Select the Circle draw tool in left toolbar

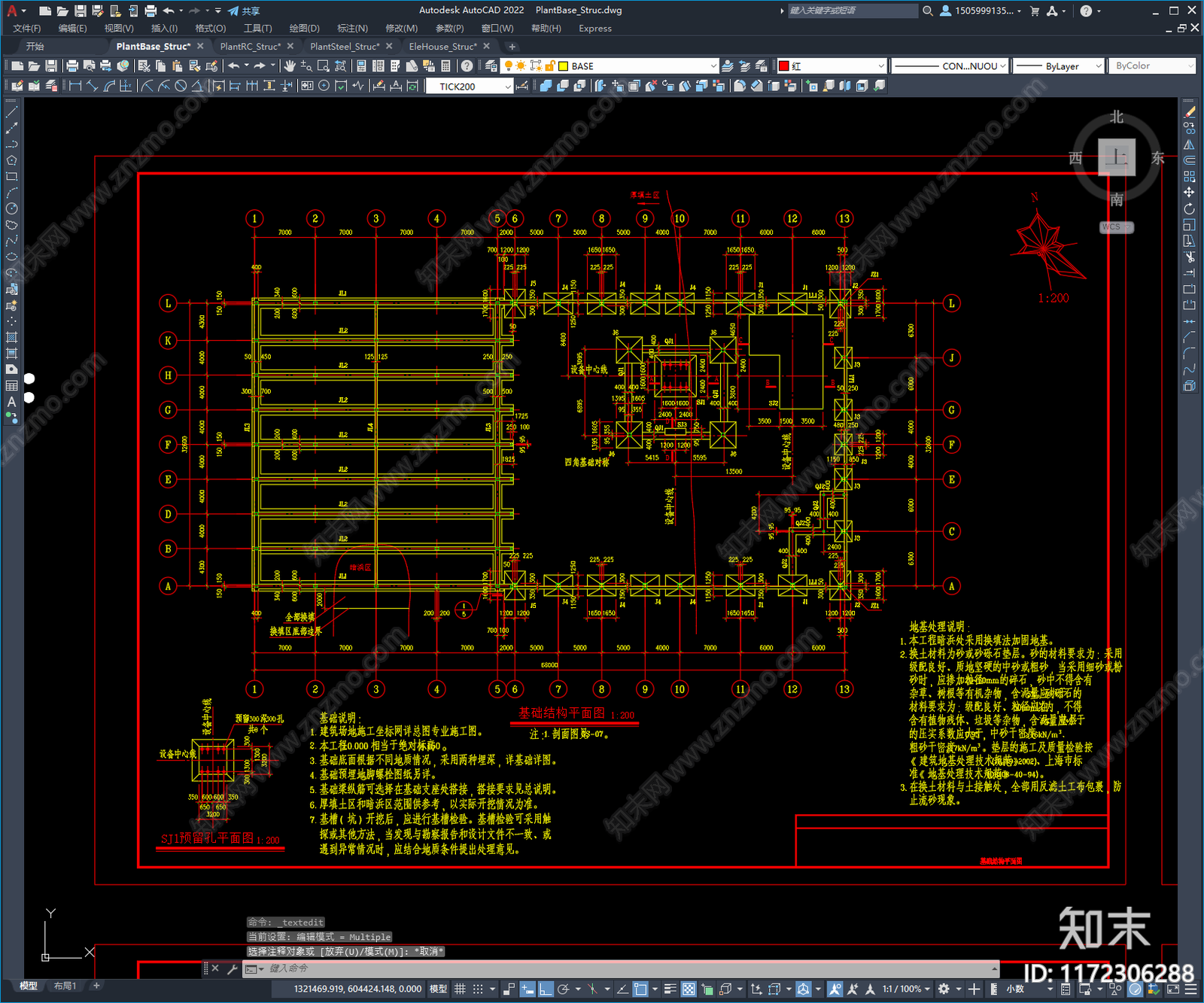(11, 208)
